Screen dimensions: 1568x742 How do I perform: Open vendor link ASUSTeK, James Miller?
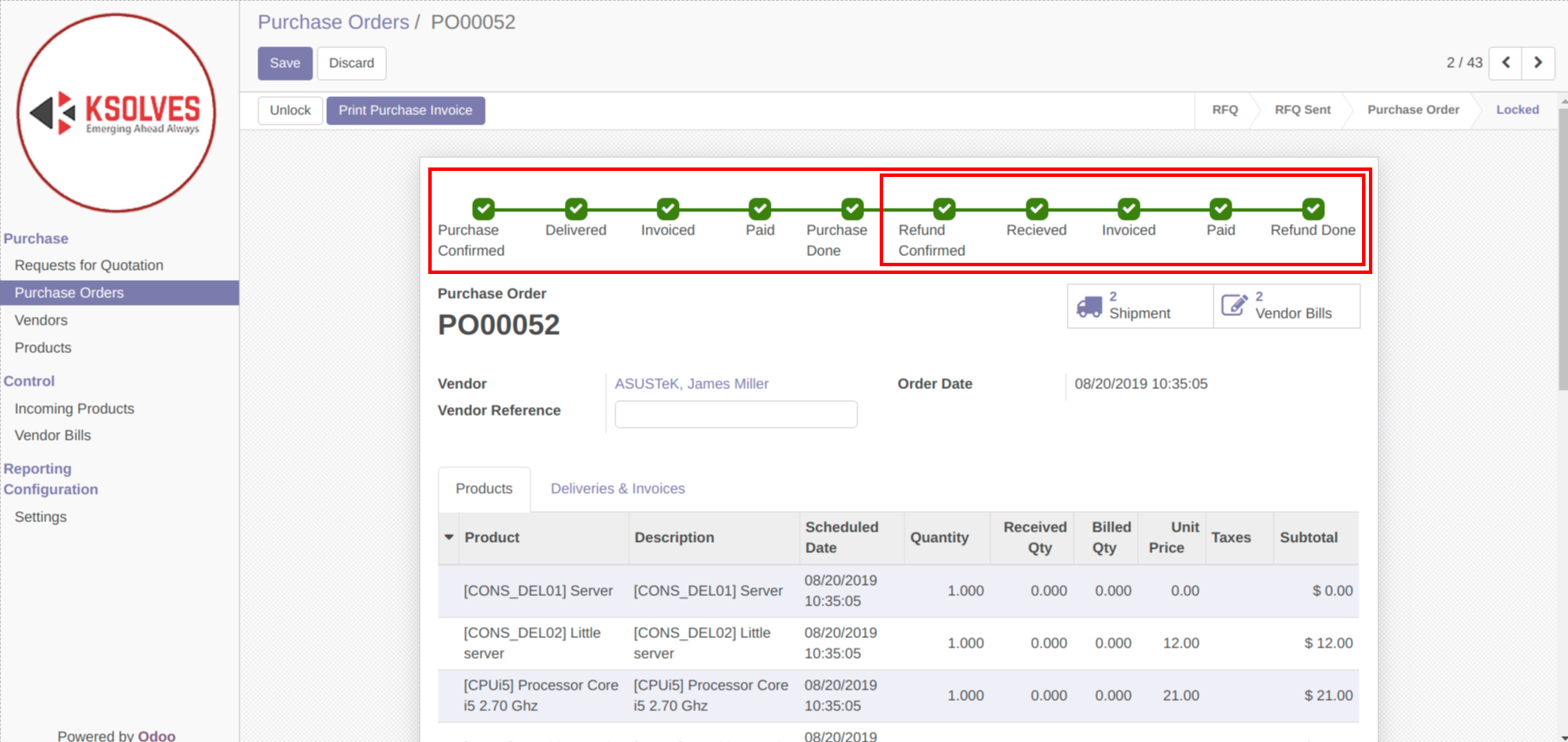tap(691, 384)
